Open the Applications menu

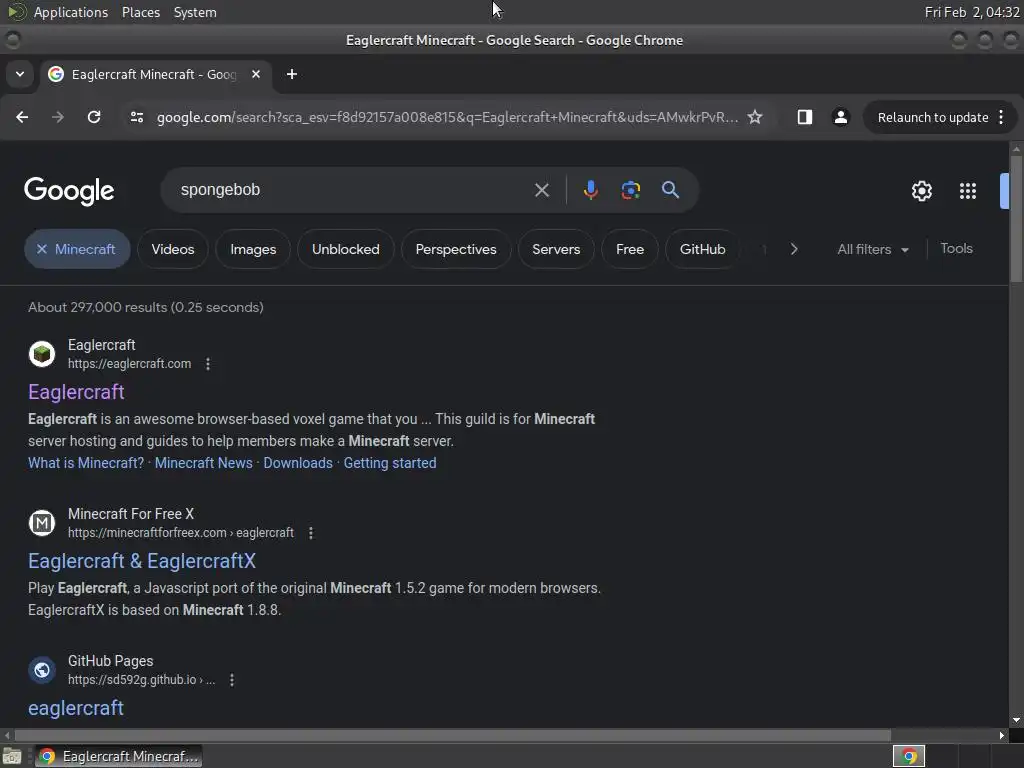pos(71,12)
